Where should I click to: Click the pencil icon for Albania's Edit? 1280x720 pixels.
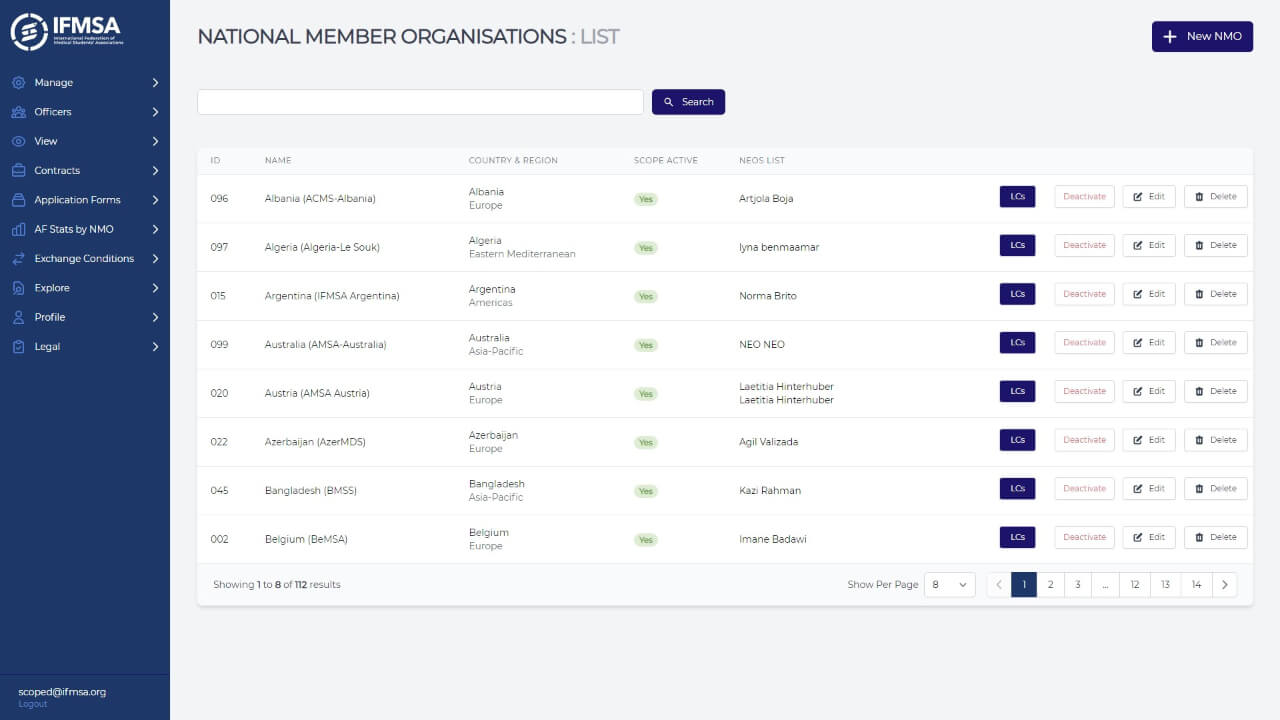click(1138, 197)
